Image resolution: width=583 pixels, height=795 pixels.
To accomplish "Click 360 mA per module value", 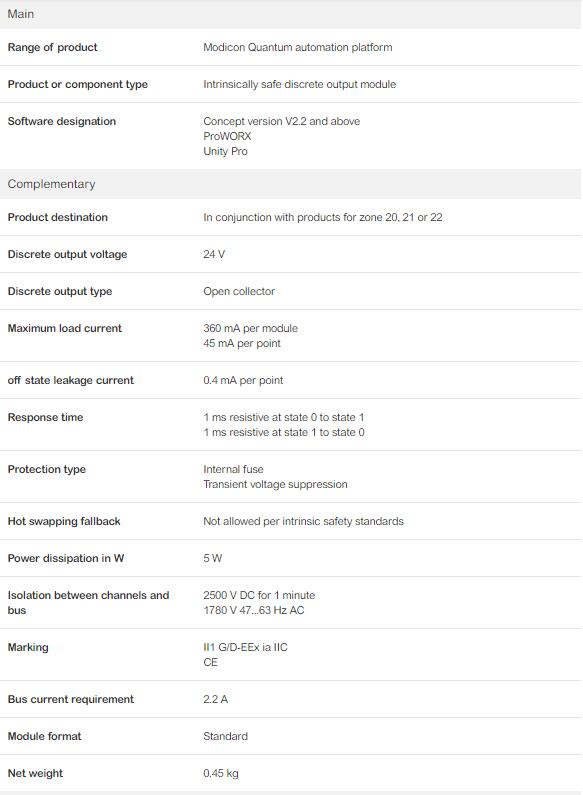I will tap(250, 328).
